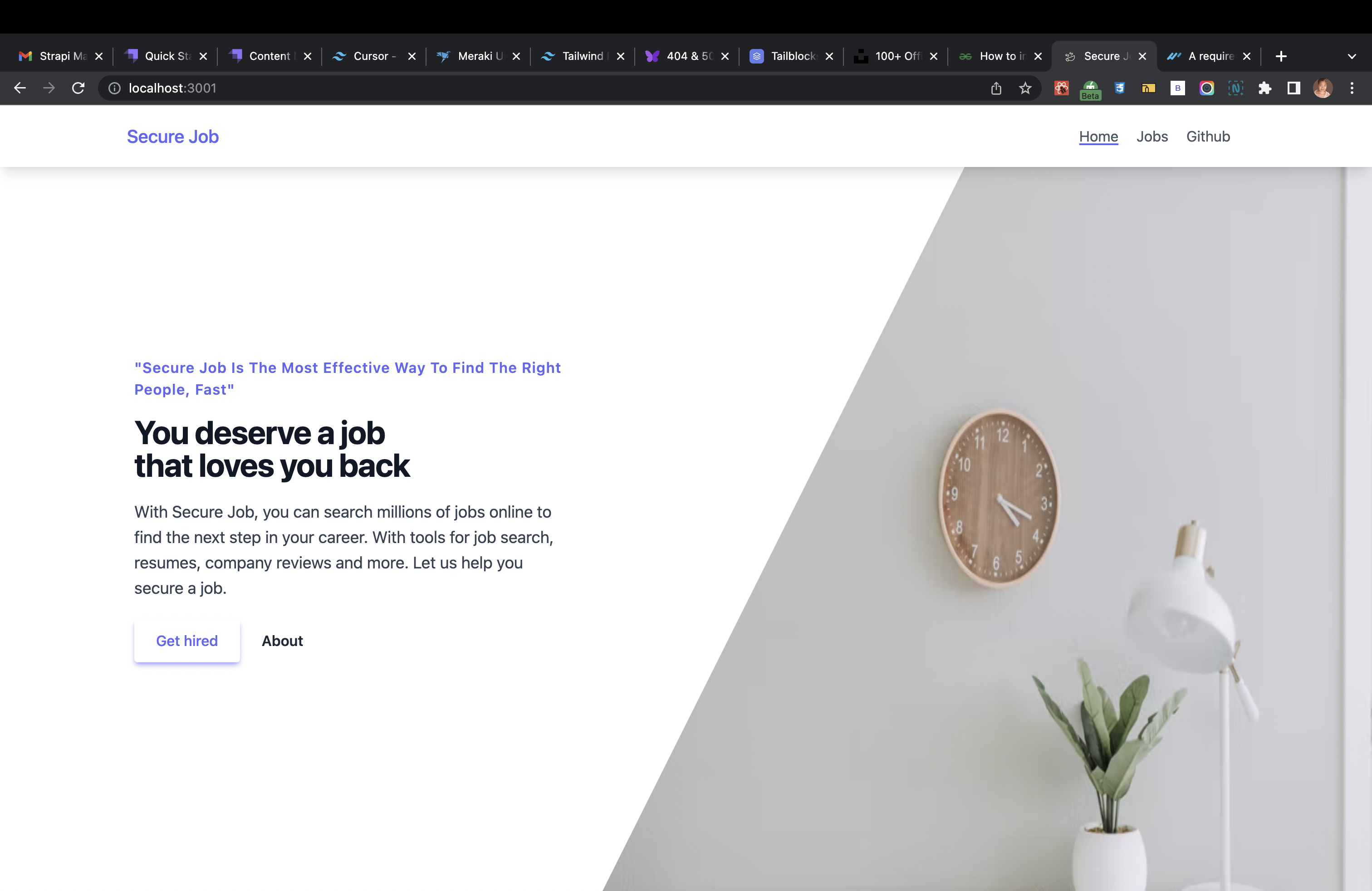The image size is (1372, 891).
Task: Expand the tab search dropdown arrow
Action: coord(1352,56)
